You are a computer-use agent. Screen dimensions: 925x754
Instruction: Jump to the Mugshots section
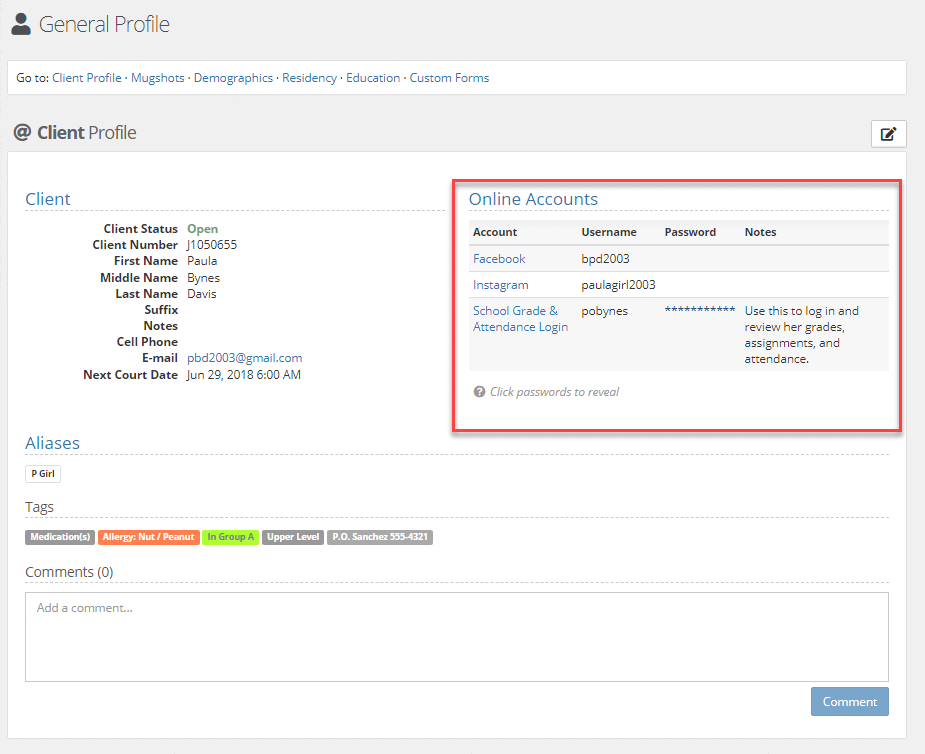coord(158,78)
